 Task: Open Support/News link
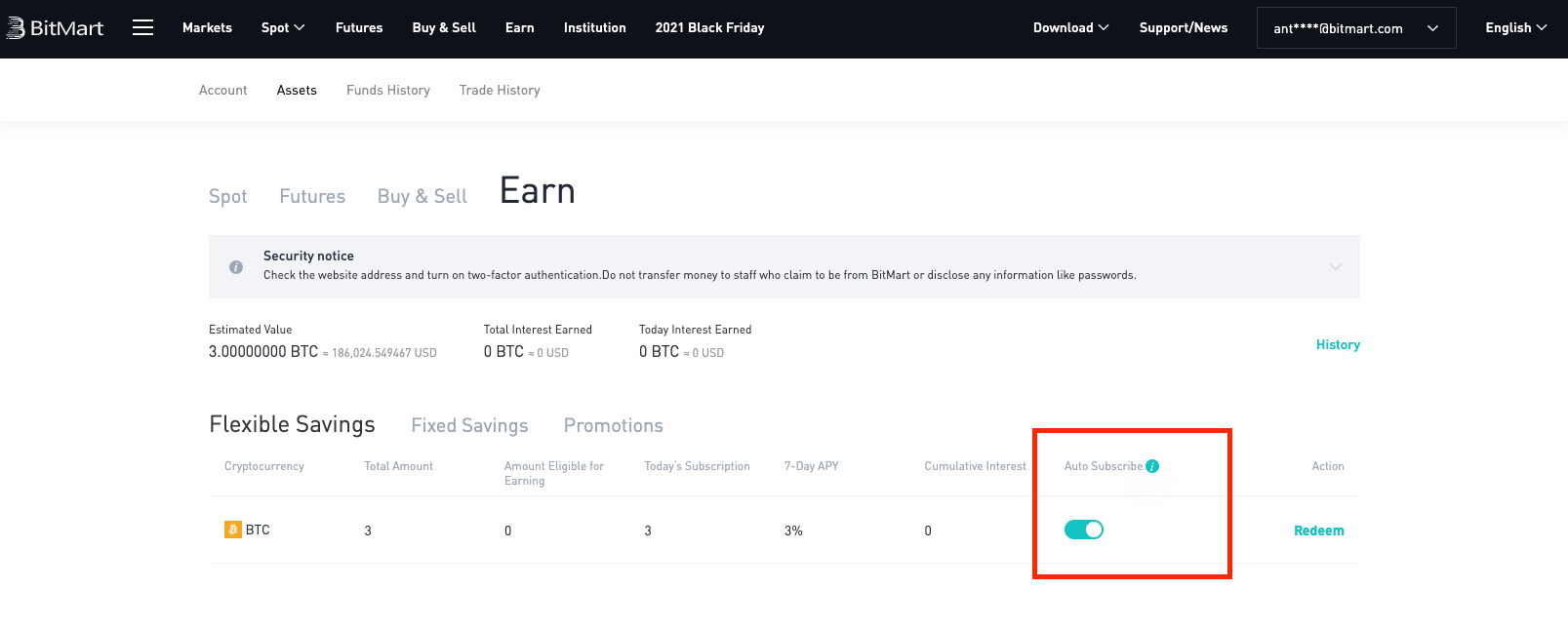click(1184, 27)
